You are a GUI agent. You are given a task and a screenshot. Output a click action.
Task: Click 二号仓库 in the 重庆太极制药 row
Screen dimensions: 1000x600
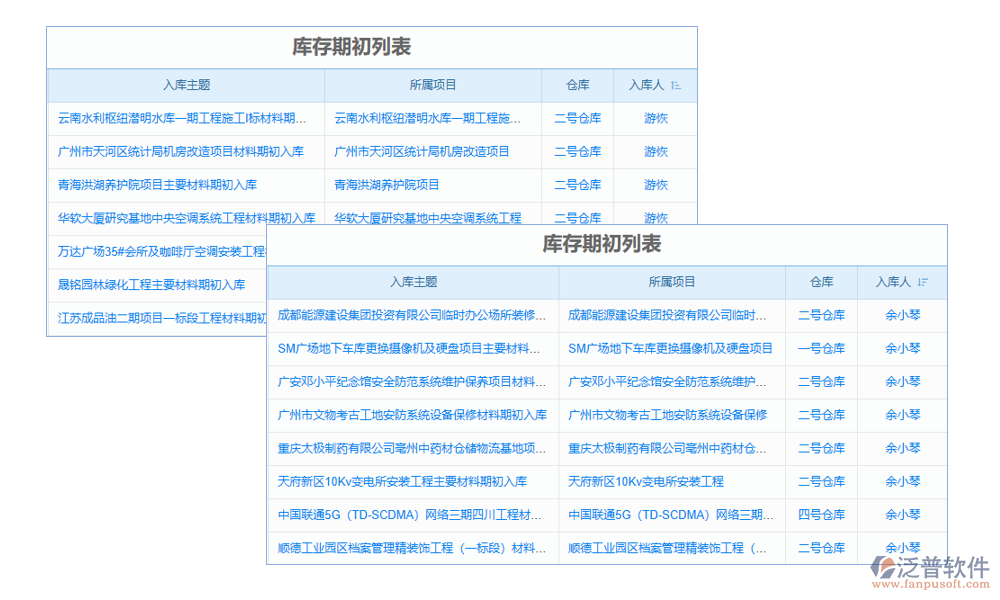821,448
